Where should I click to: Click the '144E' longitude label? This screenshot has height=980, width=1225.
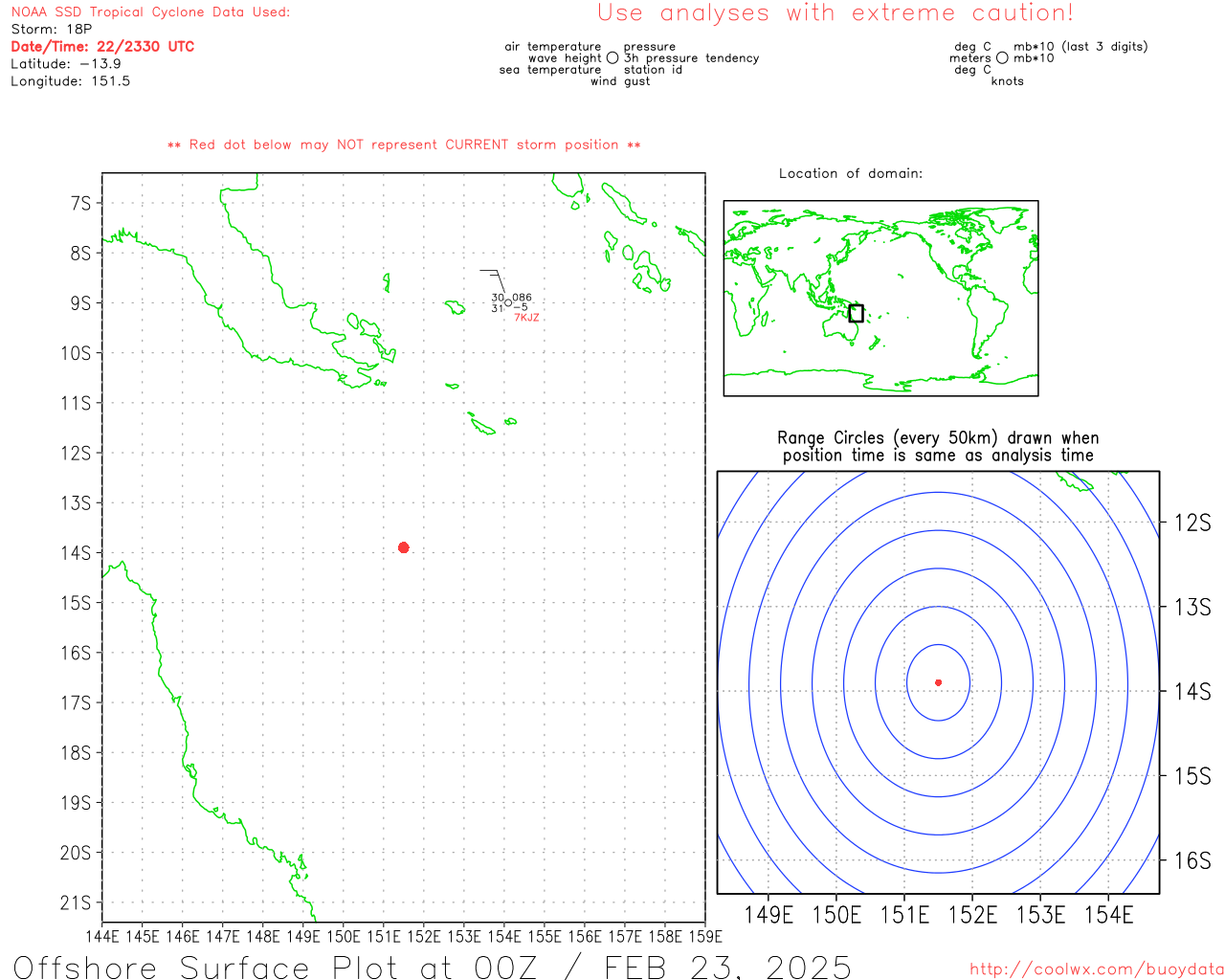(102, 936)
